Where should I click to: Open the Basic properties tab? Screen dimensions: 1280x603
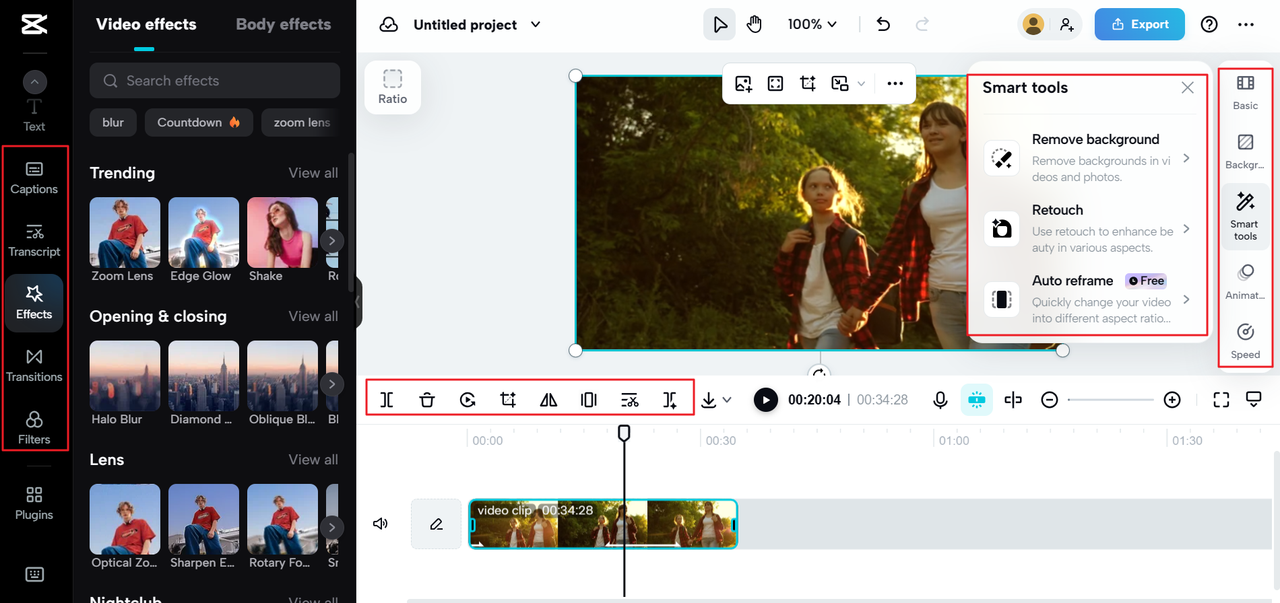pyautogui.click(x=1245, y=92)
